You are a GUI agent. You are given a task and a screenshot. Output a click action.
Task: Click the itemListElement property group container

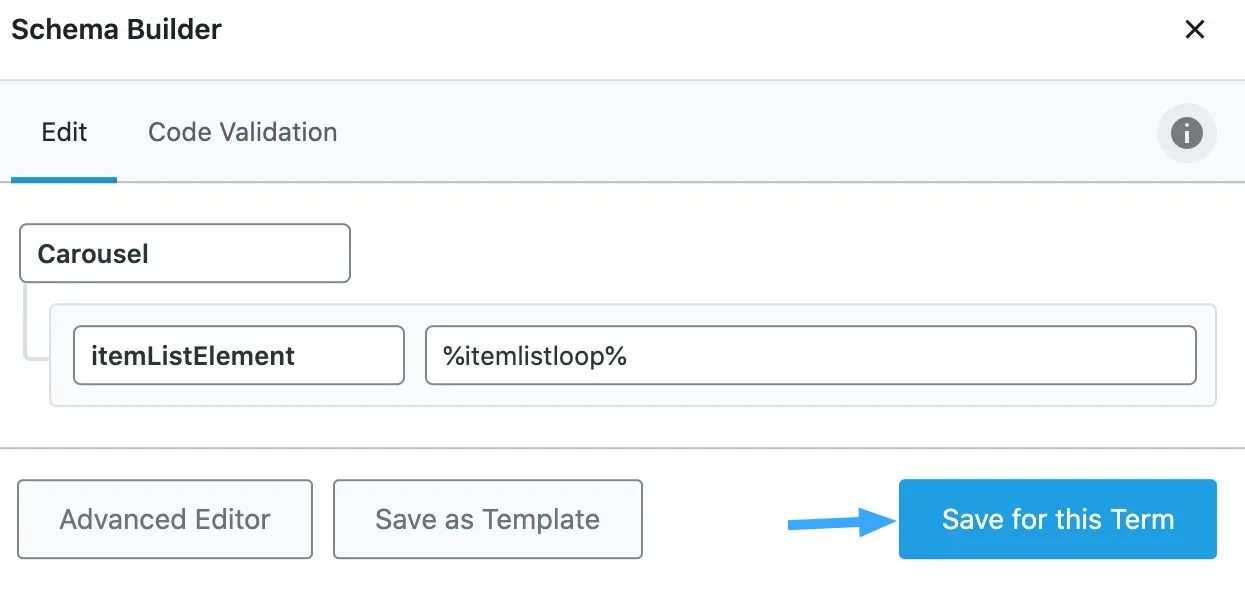[633, 355]
